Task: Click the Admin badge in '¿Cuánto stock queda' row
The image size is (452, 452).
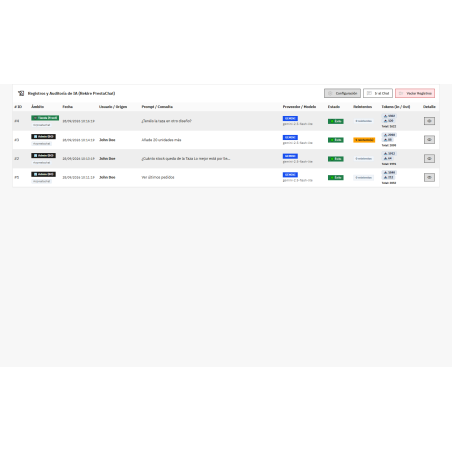Action: [43, 156]
